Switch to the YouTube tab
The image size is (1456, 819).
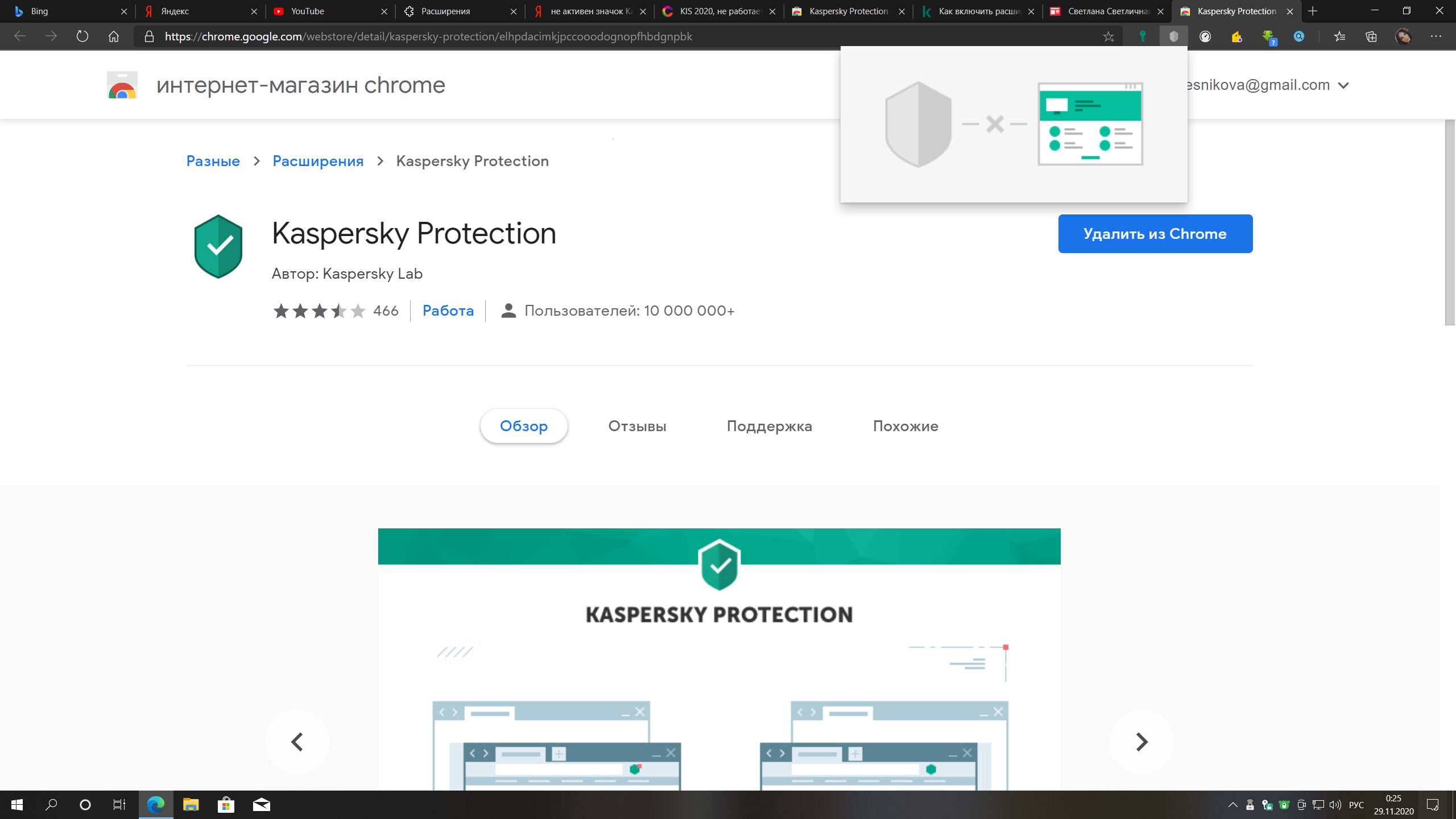(330, 11)
